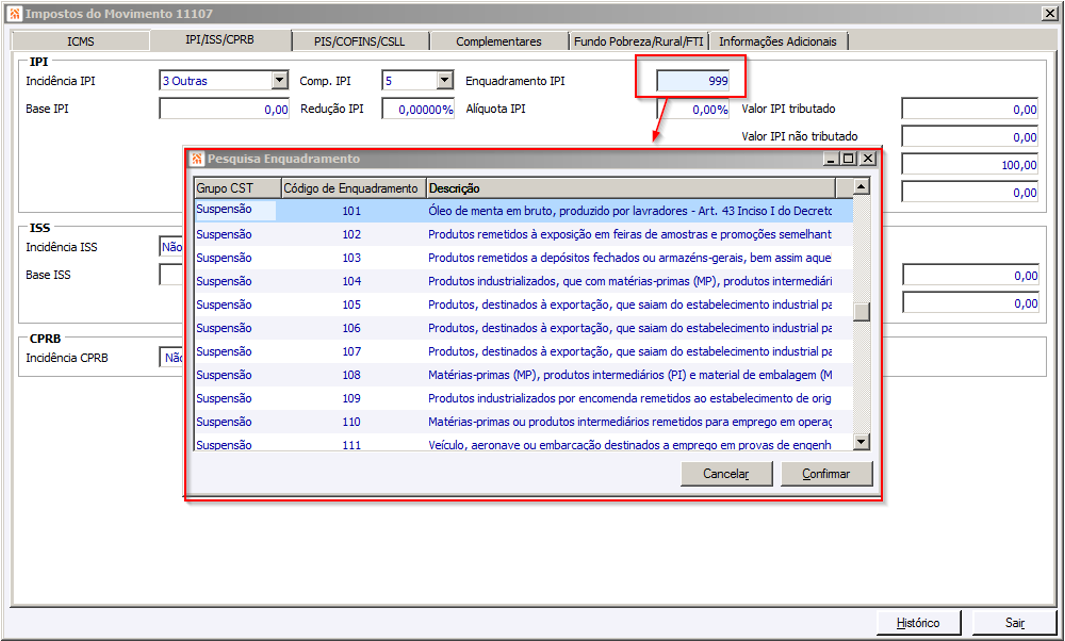Screen dimensions: 1065x641
Task: Select the row with code 106
Action: (x=523, y=328)
